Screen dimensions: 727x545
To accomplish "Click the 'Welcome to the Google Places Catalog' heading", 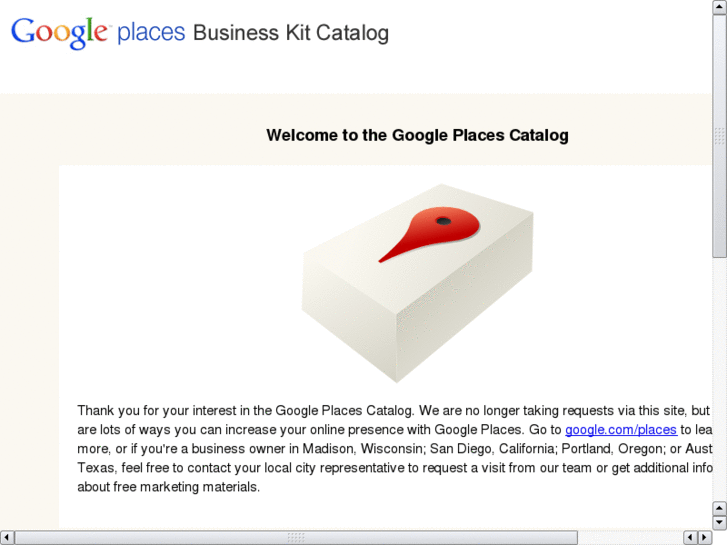I will point(417,135).
